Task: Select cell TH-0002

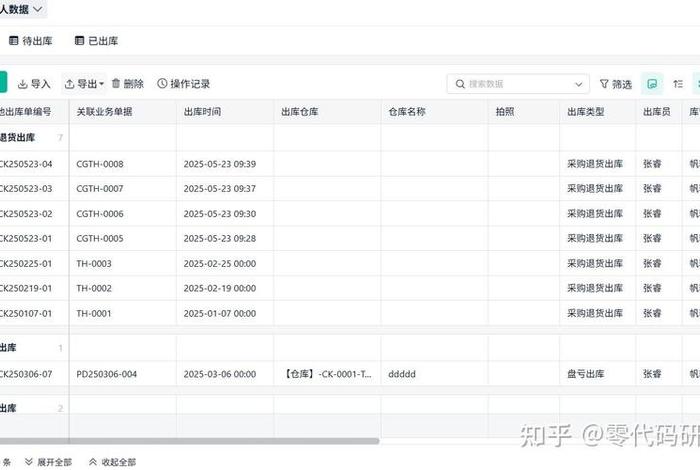Action: click(94, 288)
